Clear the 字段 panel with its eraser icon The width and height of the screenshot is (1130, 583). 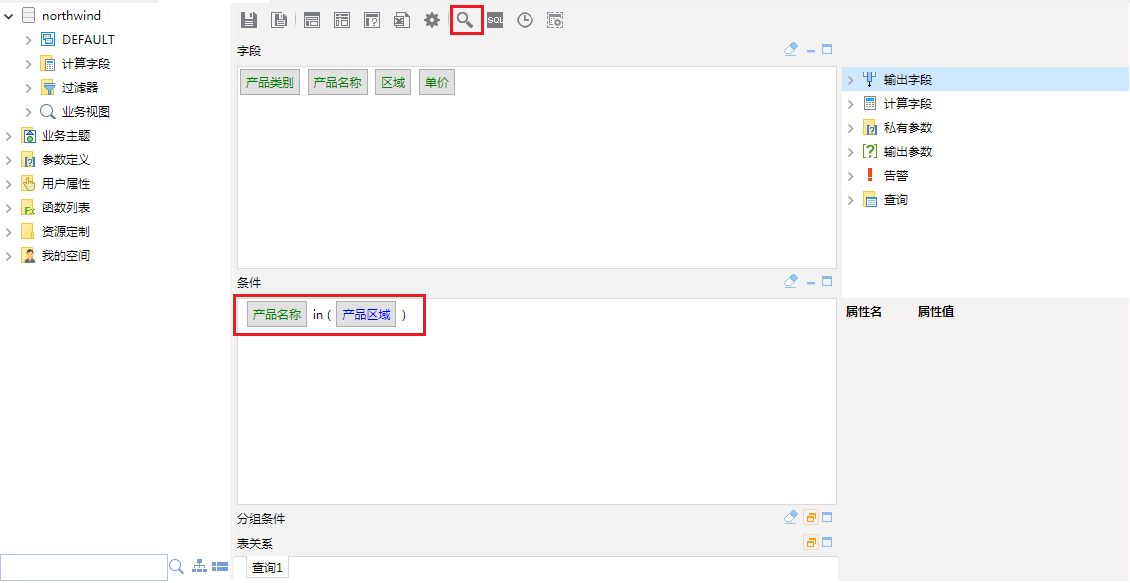pyautogui.click(x=791, y=49)
